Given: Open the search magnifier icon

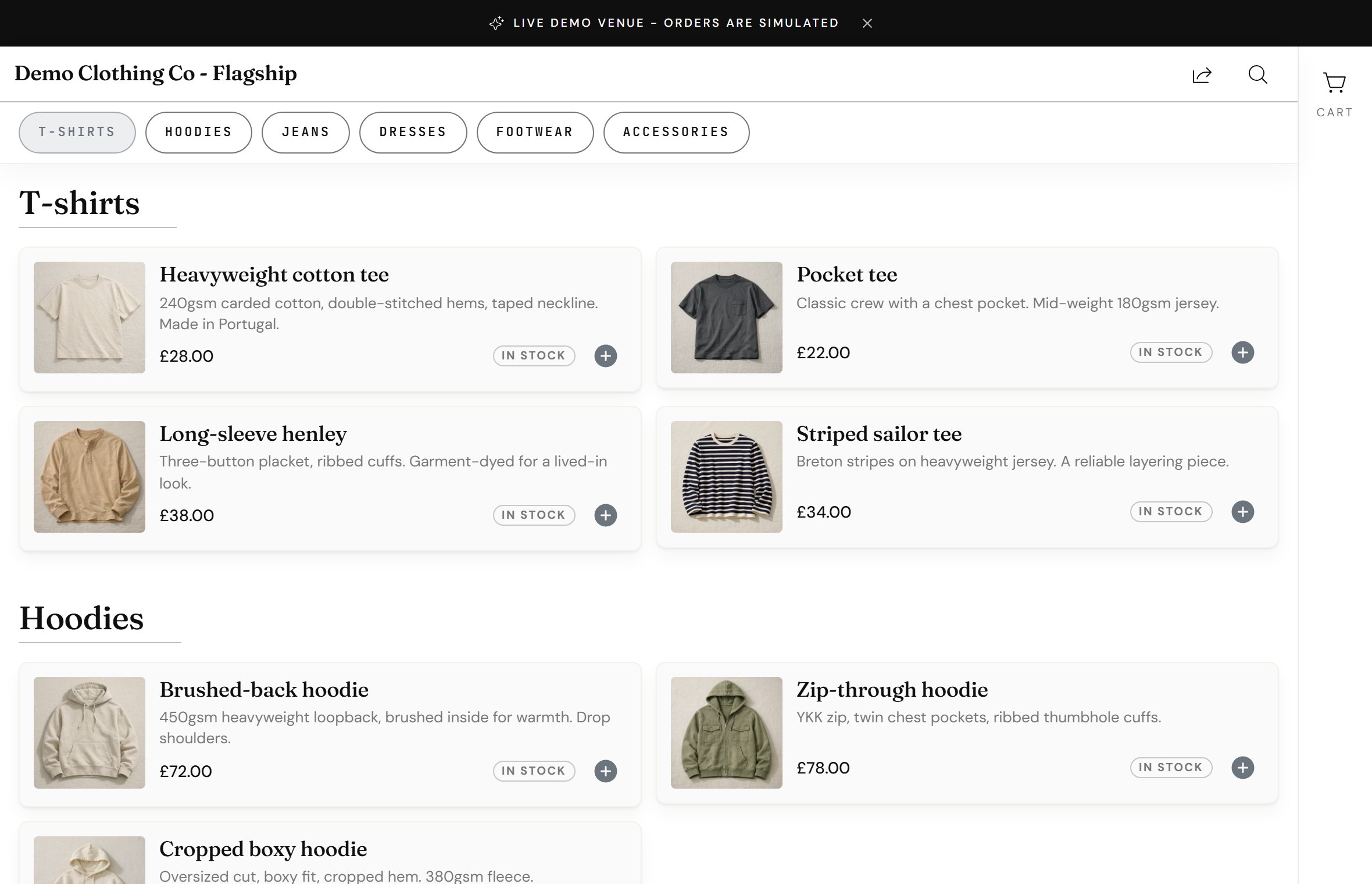Looking at the screenshot, I should [1257, 74].
